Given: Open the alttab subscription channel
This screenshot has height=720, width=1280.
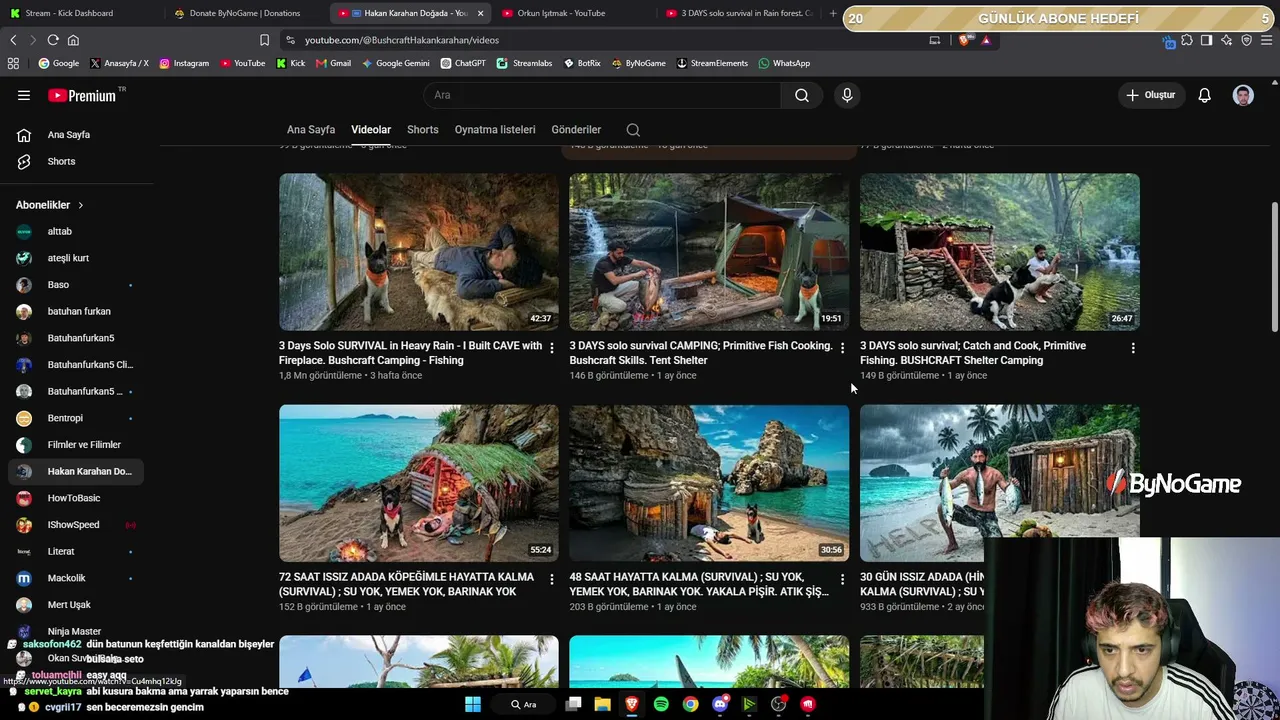Looking at the screenshot, I should 77,231.
